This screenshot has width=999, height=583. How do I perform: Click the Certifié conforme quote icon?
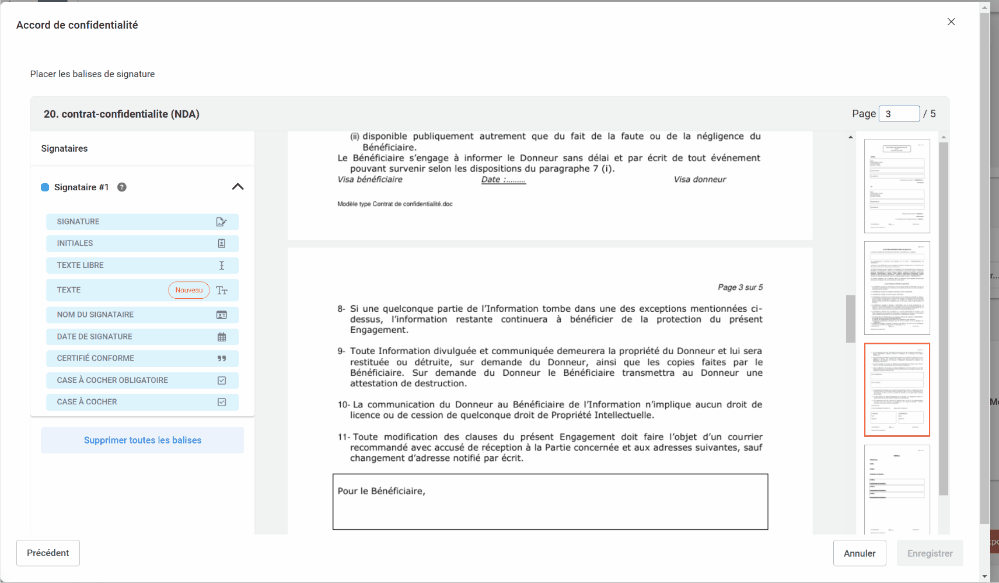point(221,359)
